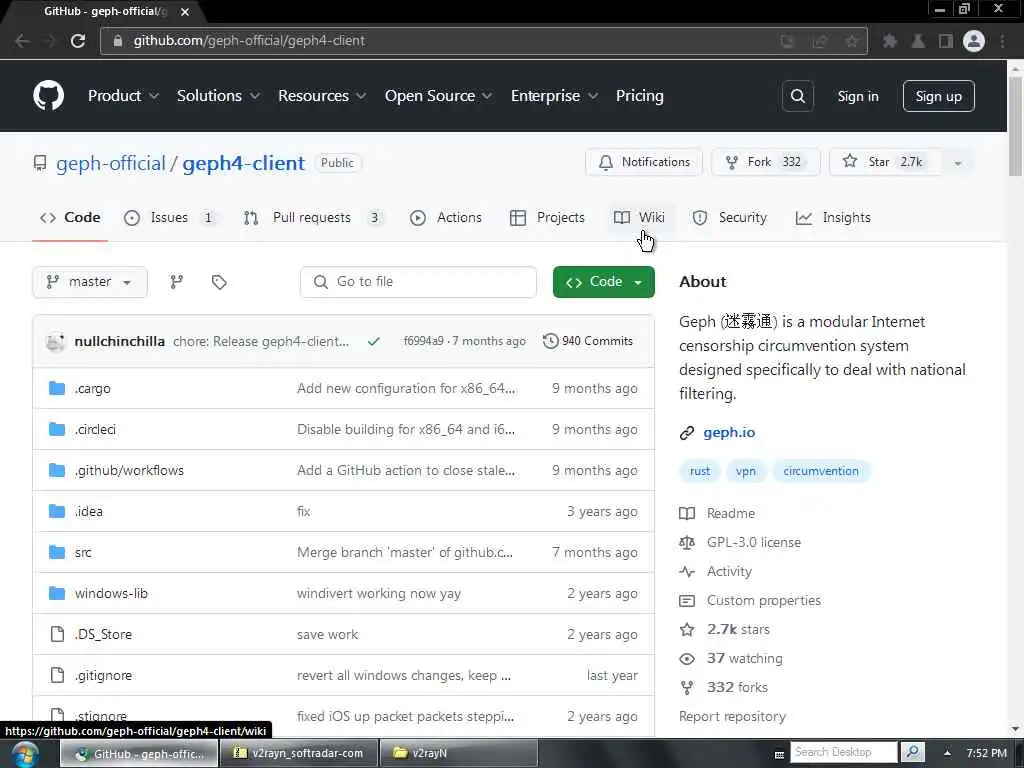The image size is (1024, 768).
Task: Open the Projects tab
Action: [547, 217]
